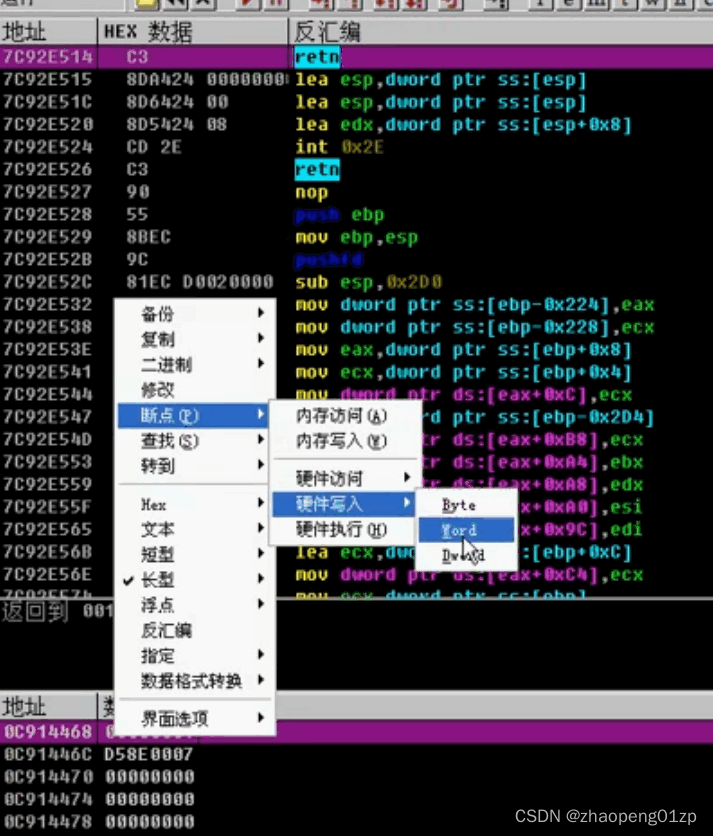
Task: Click 'mov eax,dword ptr ss:[ebp+0x8]'
Action: pyautogui.click(x=463, y=350)
